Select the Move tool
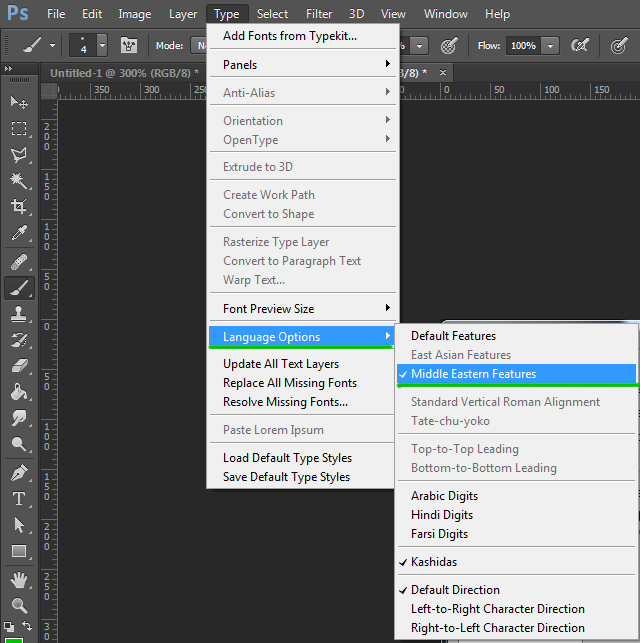Viewport: 640px width, 643px height. (x=19, y=102)
